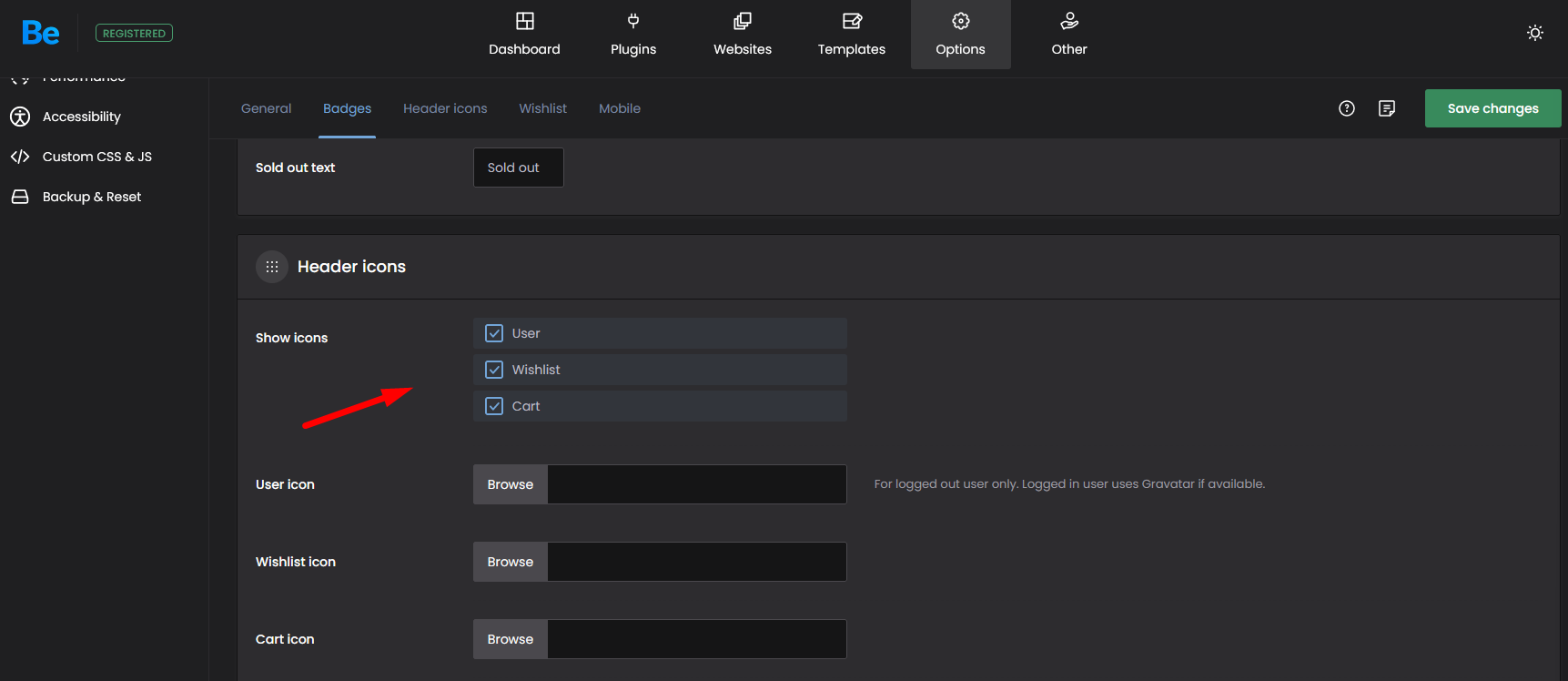Open the Options section
The height and width of the screenshot is (681, 1568).
pyautogui.click(x=961, y=35)
